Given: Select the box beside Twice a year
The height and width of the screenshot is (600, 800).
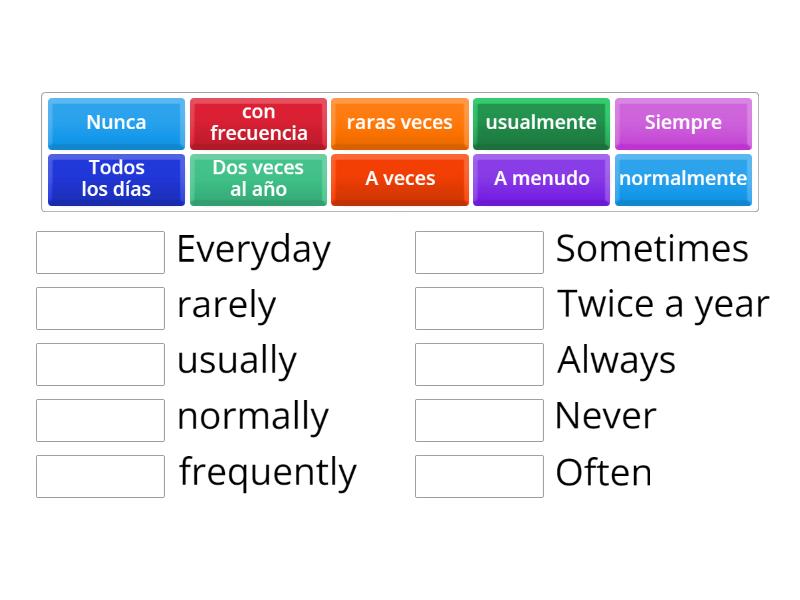Looking at the screenshot, I should [479, 308].
